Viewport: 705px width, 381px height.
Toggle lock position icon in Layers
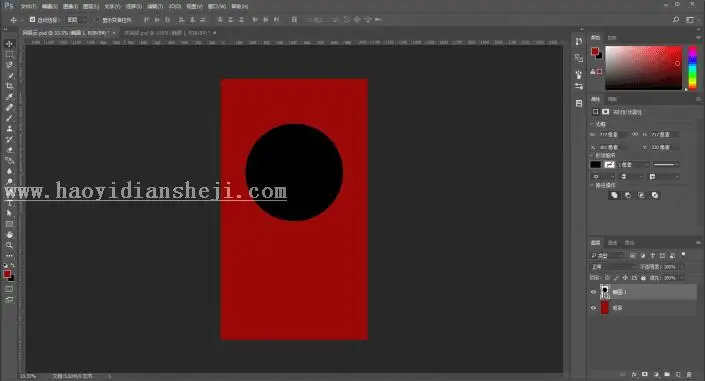click(x=625, y=278)
